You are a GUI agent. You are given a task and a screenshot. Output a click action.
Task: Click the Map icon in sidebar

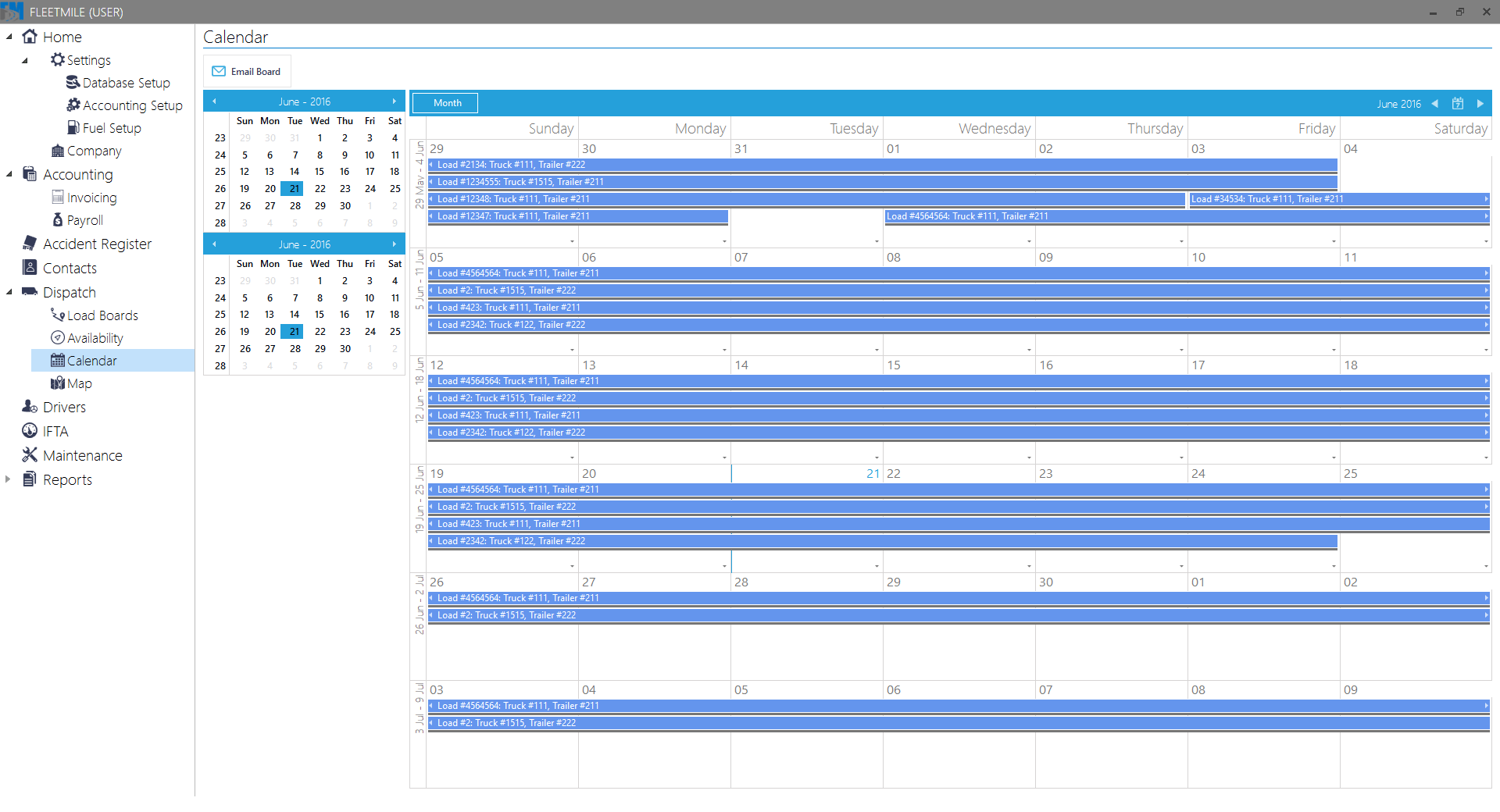(58, 383)
